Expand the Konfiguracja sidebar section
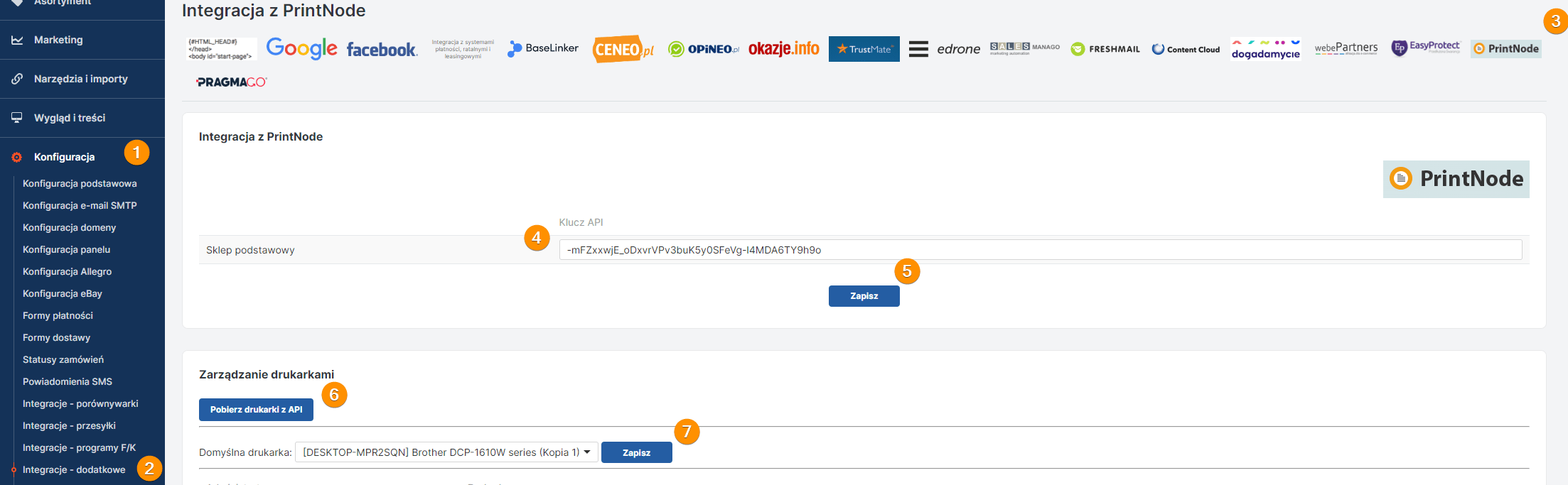Image resolution: width=1568 pixels, height=485 pixels. click(64, 157)
